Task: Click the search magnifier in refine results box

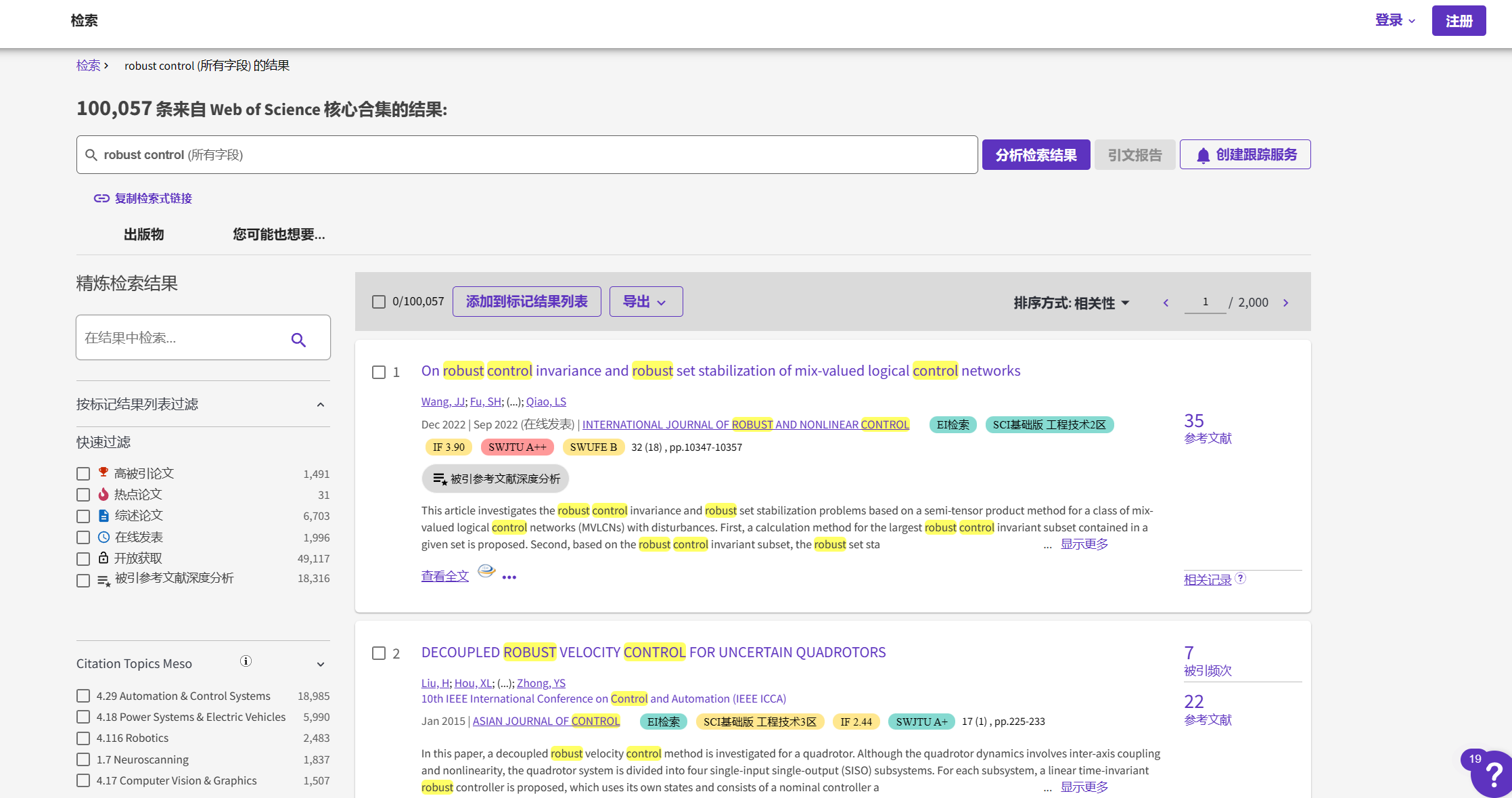Action: [x=298, y=339]
